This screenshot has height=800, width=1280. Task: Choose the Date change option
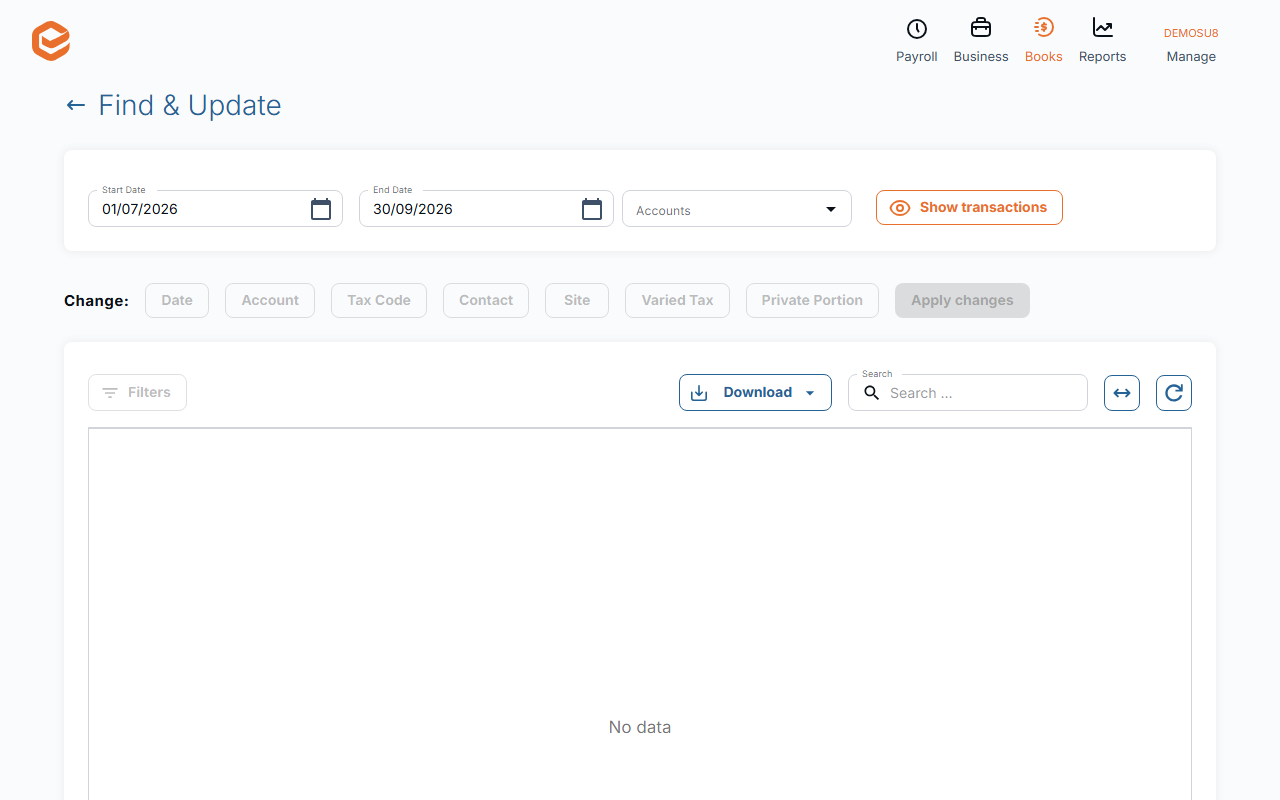click(177, 300)
